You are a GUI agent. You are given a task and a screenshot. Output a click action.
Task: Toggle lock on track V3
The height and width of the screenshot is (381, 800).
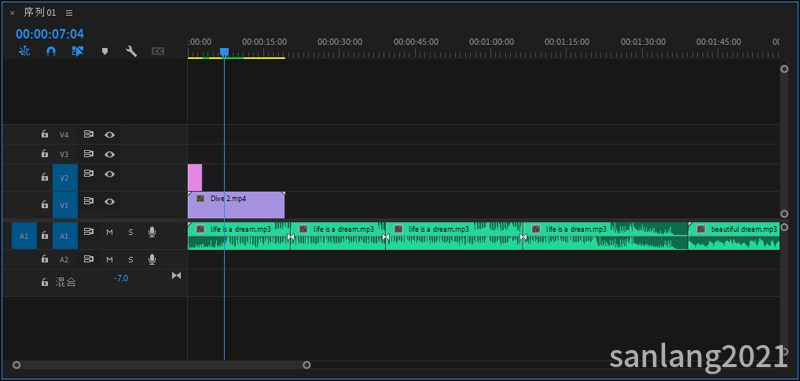point(45,154)
